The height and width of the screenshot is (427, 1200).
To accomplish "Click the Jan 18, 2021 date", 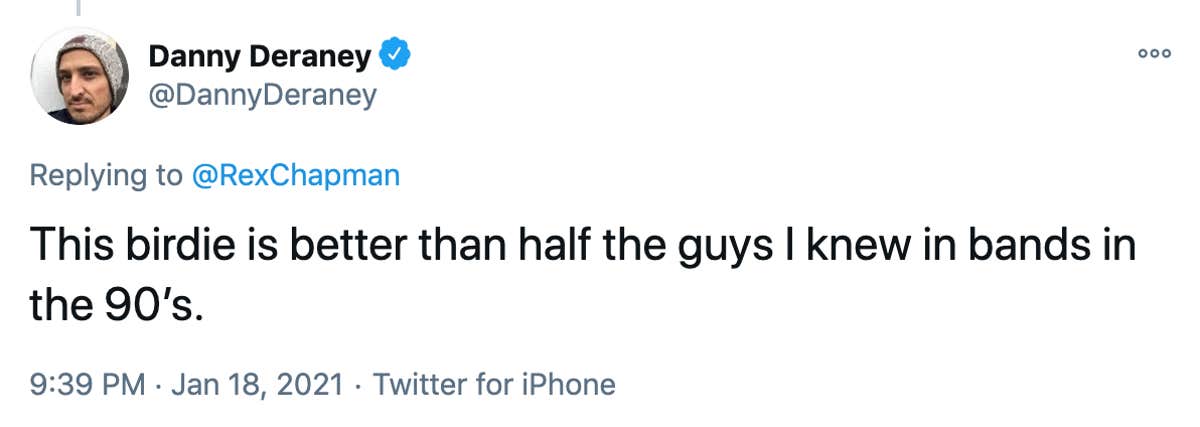I will (x=259, y=384).
